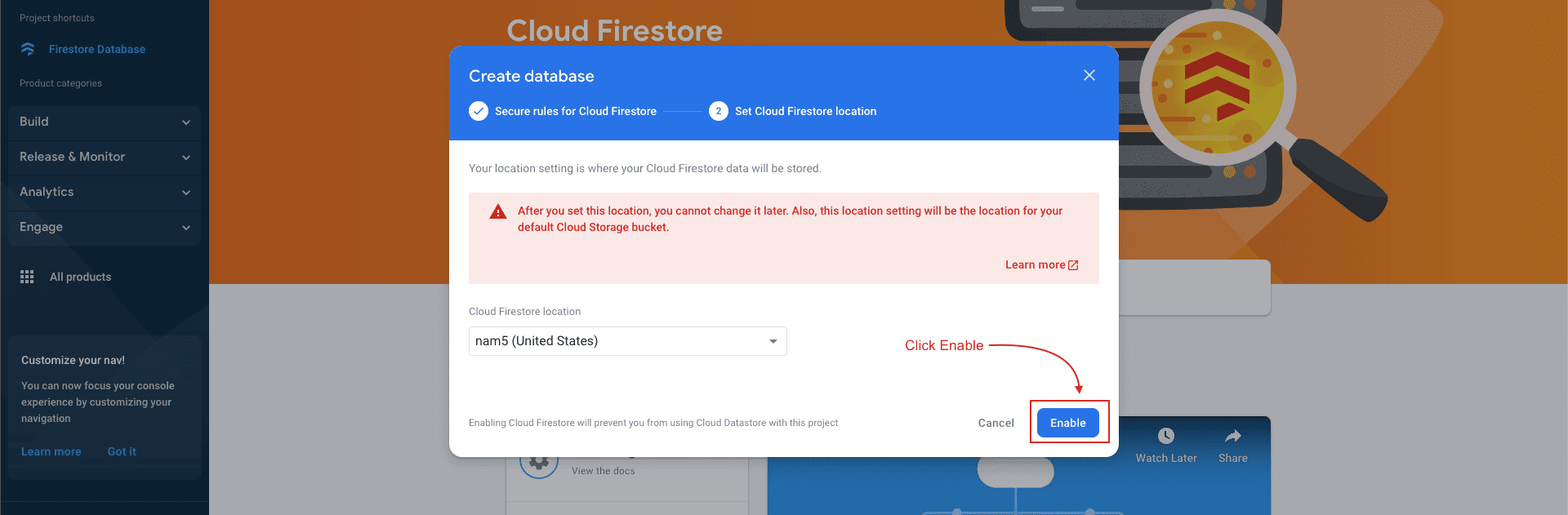Click the warning triangle icon in alert
Image resolution: width=1568 pixels, height=515 pixels.
(x=497, y=211)
